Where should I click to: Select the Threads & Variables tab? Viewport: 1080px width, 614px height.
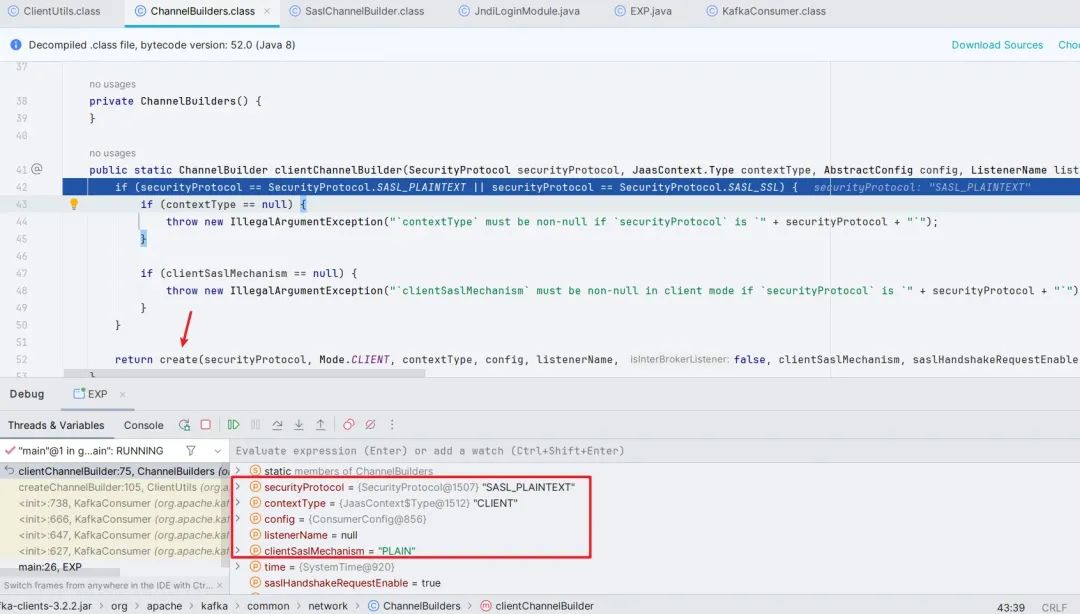coord(56,425)
